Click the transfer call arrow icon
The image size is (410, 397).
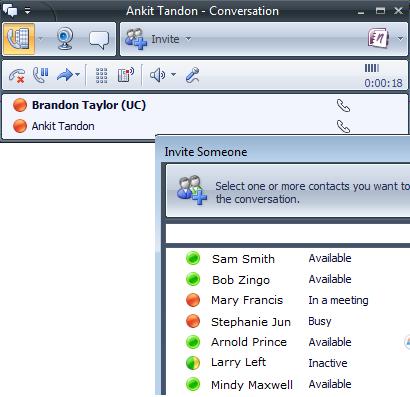pos(65,75)
